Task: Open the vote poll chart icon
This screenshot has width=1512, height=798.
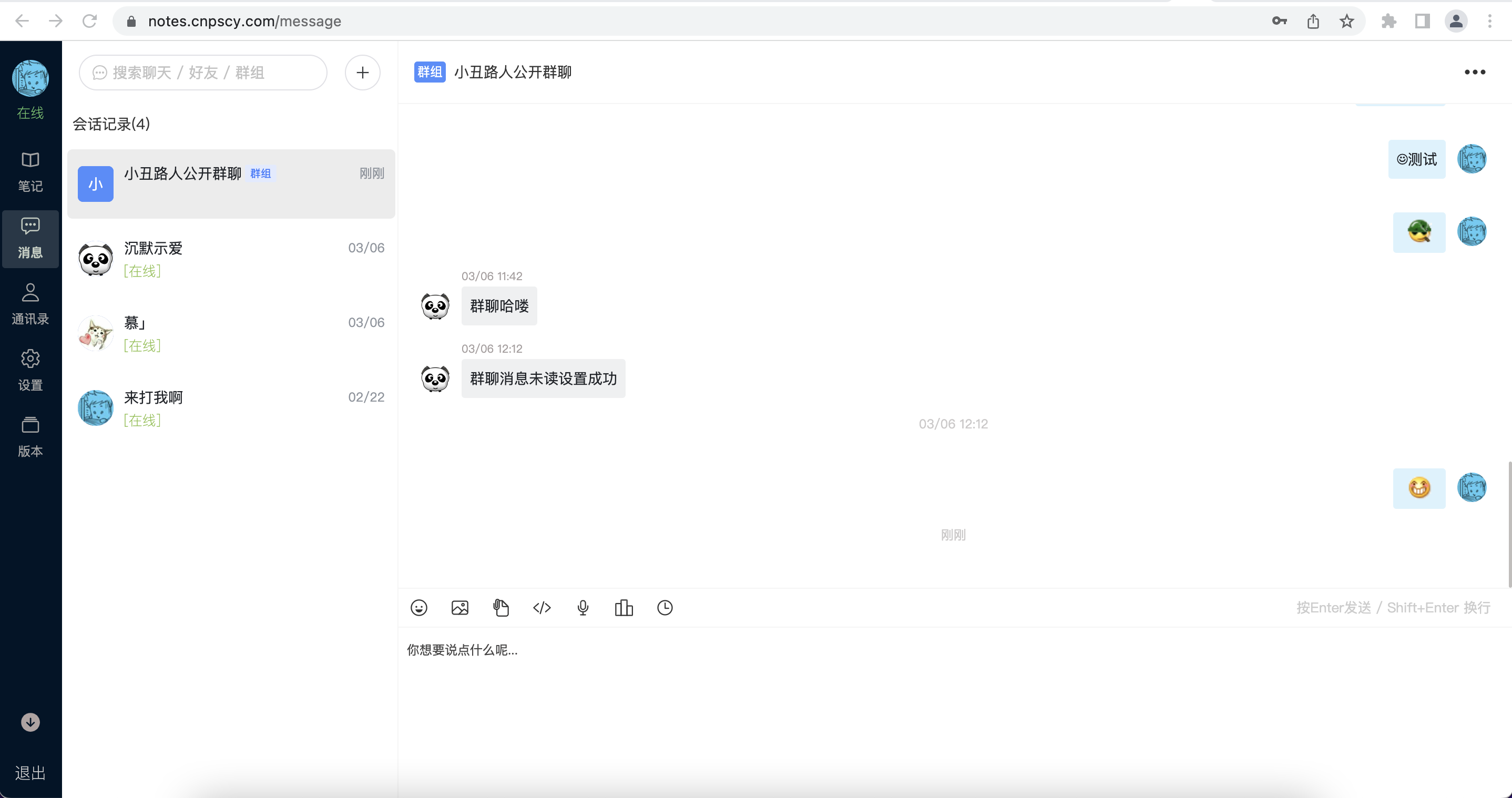Action: coord(624,607)
